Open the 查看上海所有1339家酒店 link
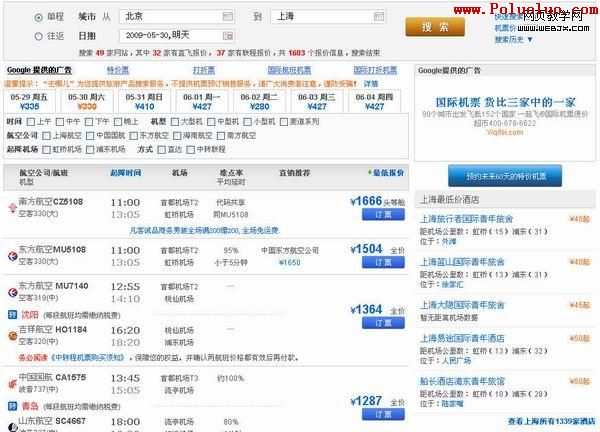Image resolution: width=600 pixels, height=432 pixels. (x=551, y=421)
